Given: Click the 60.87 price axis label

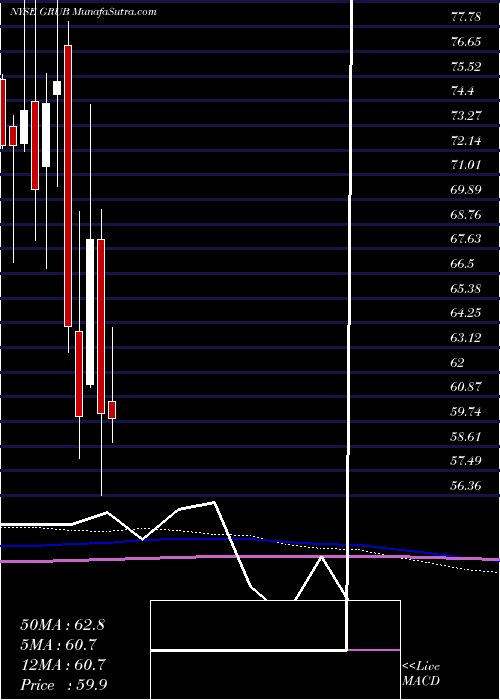Looking at the screenshot, I should click(467, 387).
